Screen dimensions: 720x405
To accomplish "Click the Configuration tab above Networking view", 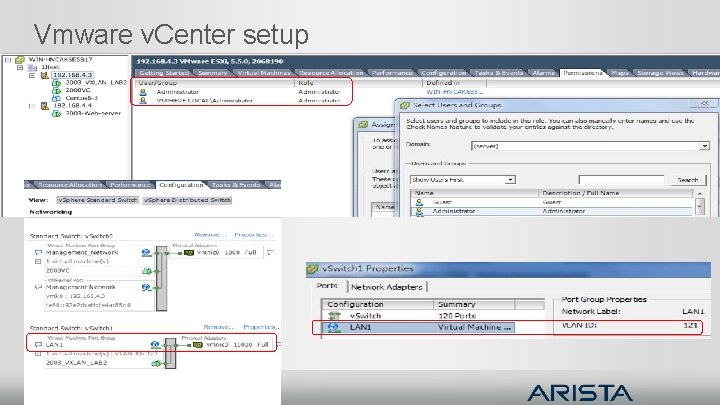I will (x=181, y=185).
